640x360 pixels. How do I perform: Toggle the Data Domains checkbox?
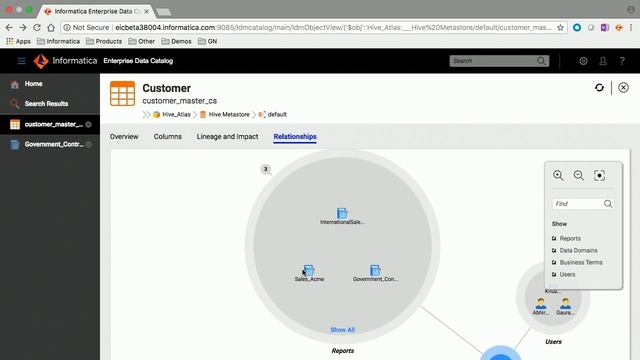554,250
